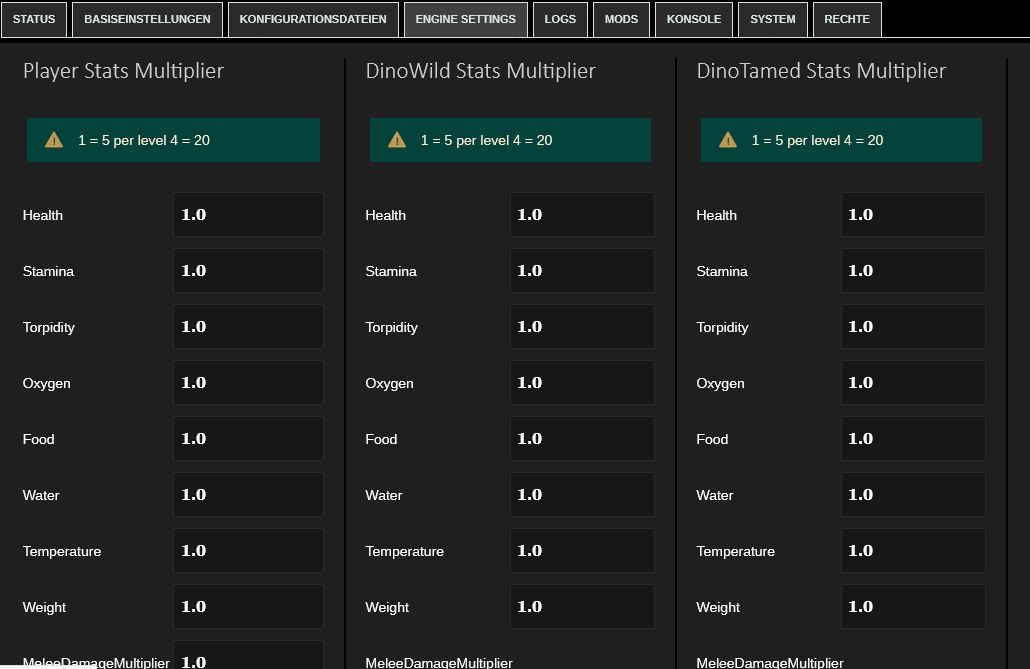The height and width of the screenshot is (669, 1030).
Task: Edit DinoWild Oxygen multiplier field
Action: tap(582, 382)
